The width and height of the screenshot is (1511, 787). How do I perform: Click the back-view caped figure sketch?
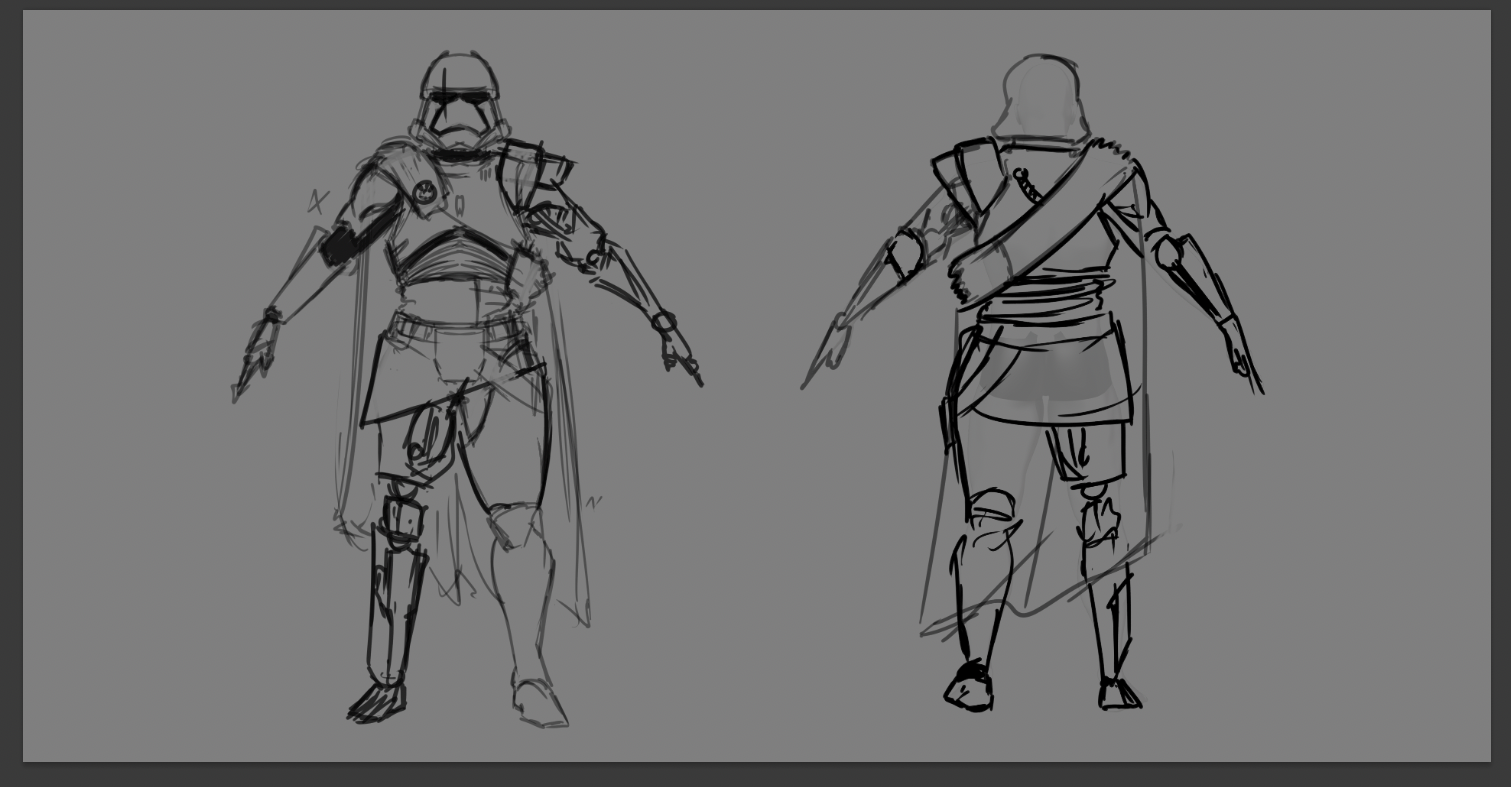point(1032,383)
